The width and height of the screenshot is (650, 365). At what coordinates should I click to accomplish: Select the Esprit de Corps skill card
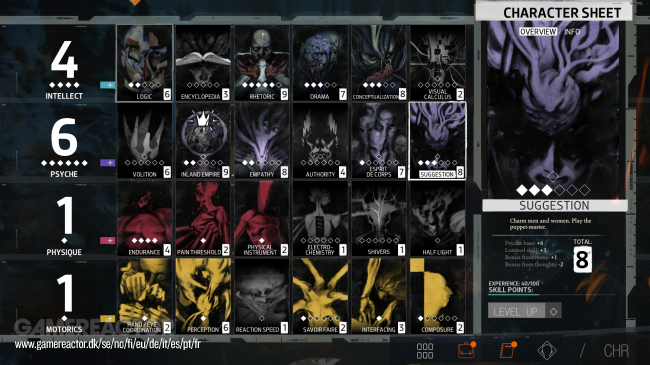379,141
